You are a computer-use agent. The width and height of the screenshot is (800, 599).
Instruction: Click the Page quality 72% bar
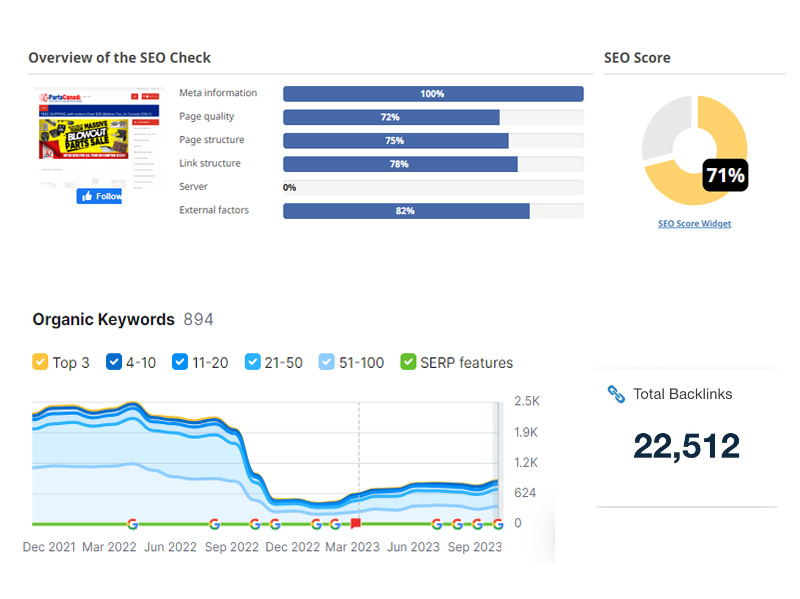point(391,117)
